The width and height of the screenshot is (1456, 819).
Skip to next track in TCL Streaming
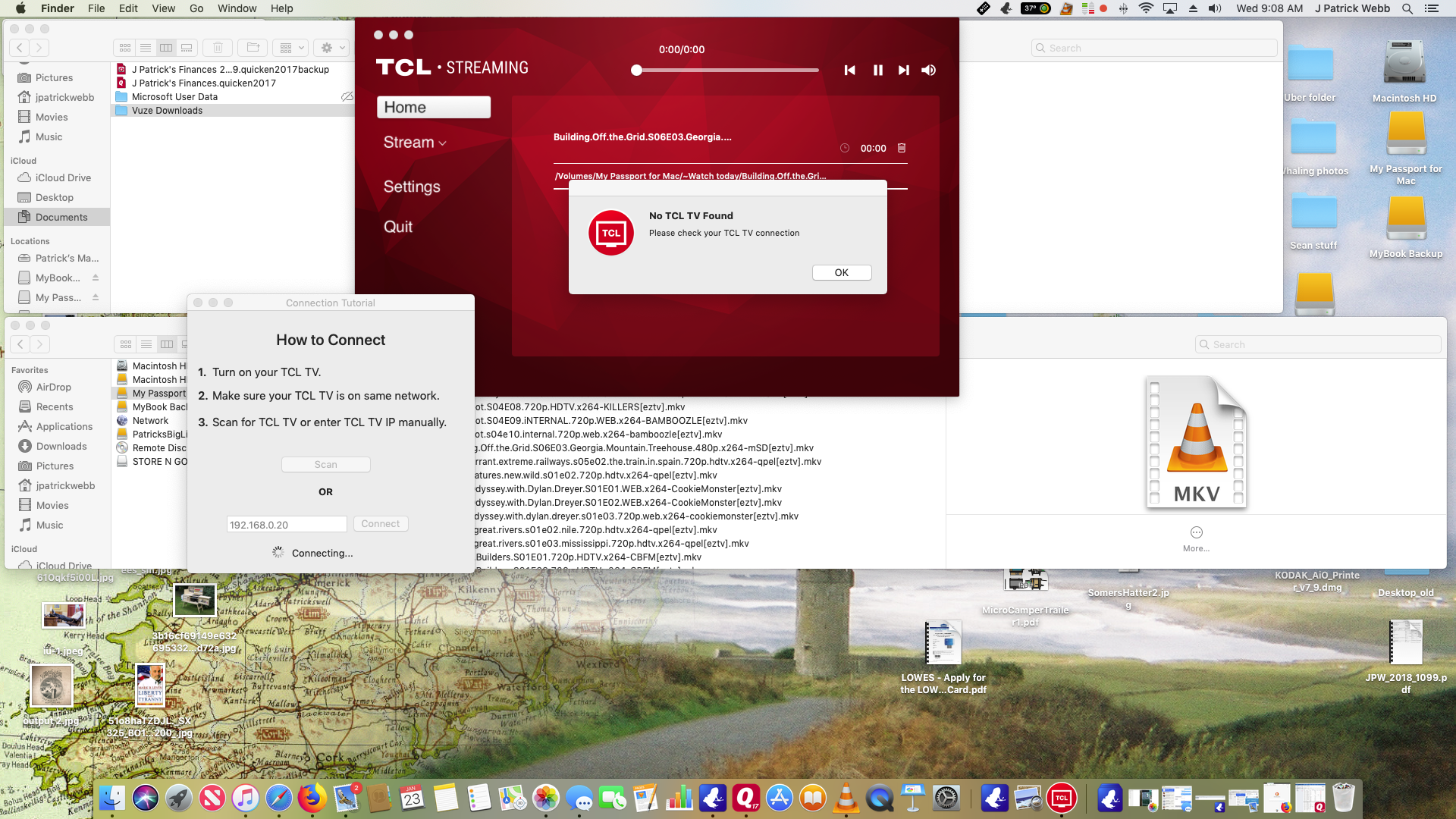point(903,70)
